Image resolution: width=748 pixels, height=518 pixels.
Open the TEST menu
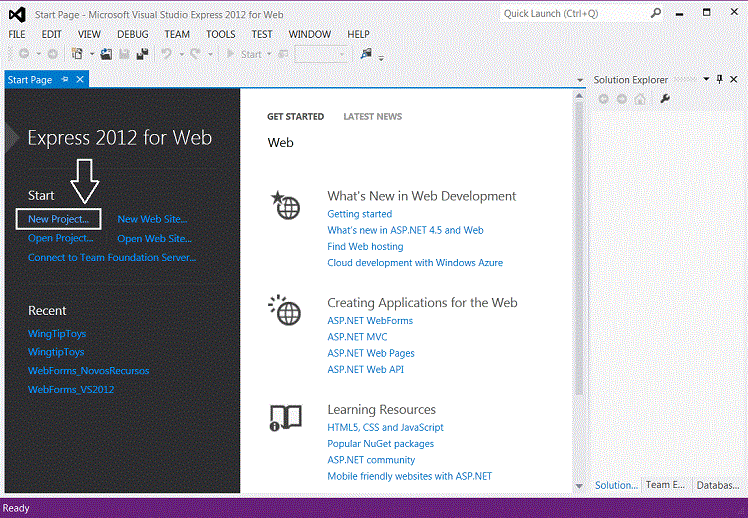262,34
